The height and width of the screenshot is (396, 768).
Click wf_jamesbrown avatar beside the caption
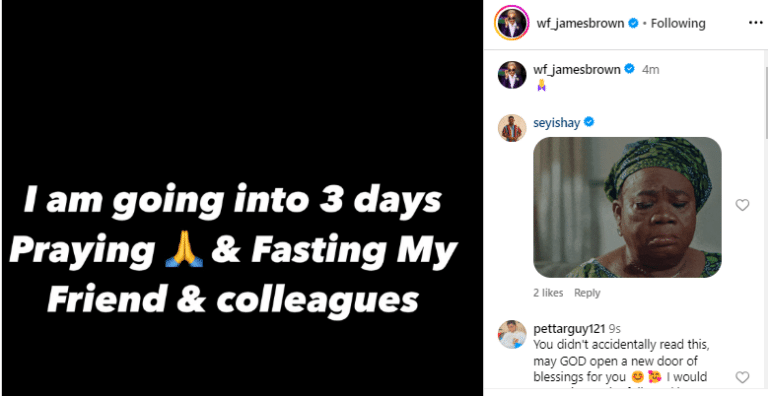pyautogui.click(x=512, y=75)
